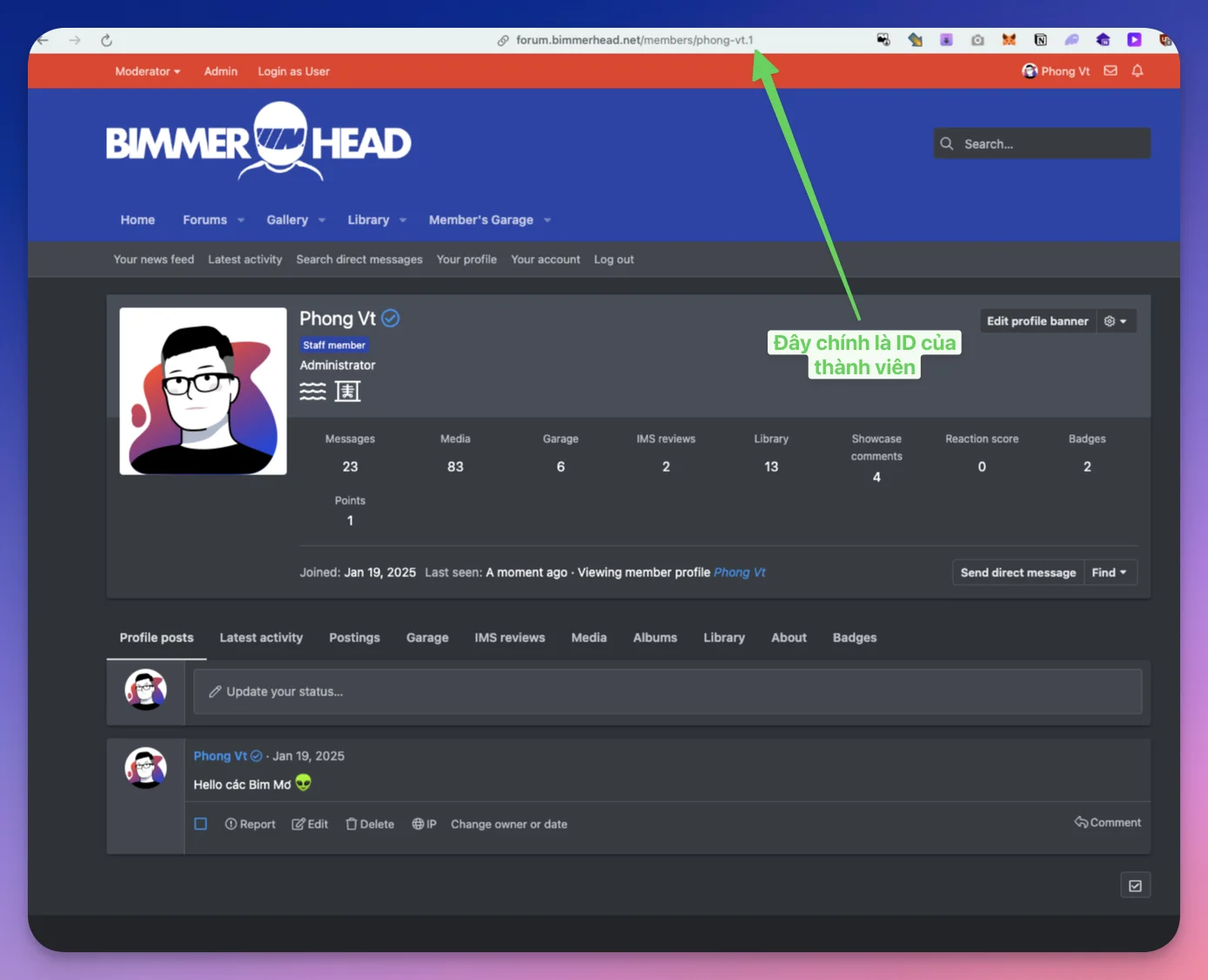Click the Send direct message button
The width and height of the screenshot is (1208, 980).
pyautogui.click(x=1017, y=573)
